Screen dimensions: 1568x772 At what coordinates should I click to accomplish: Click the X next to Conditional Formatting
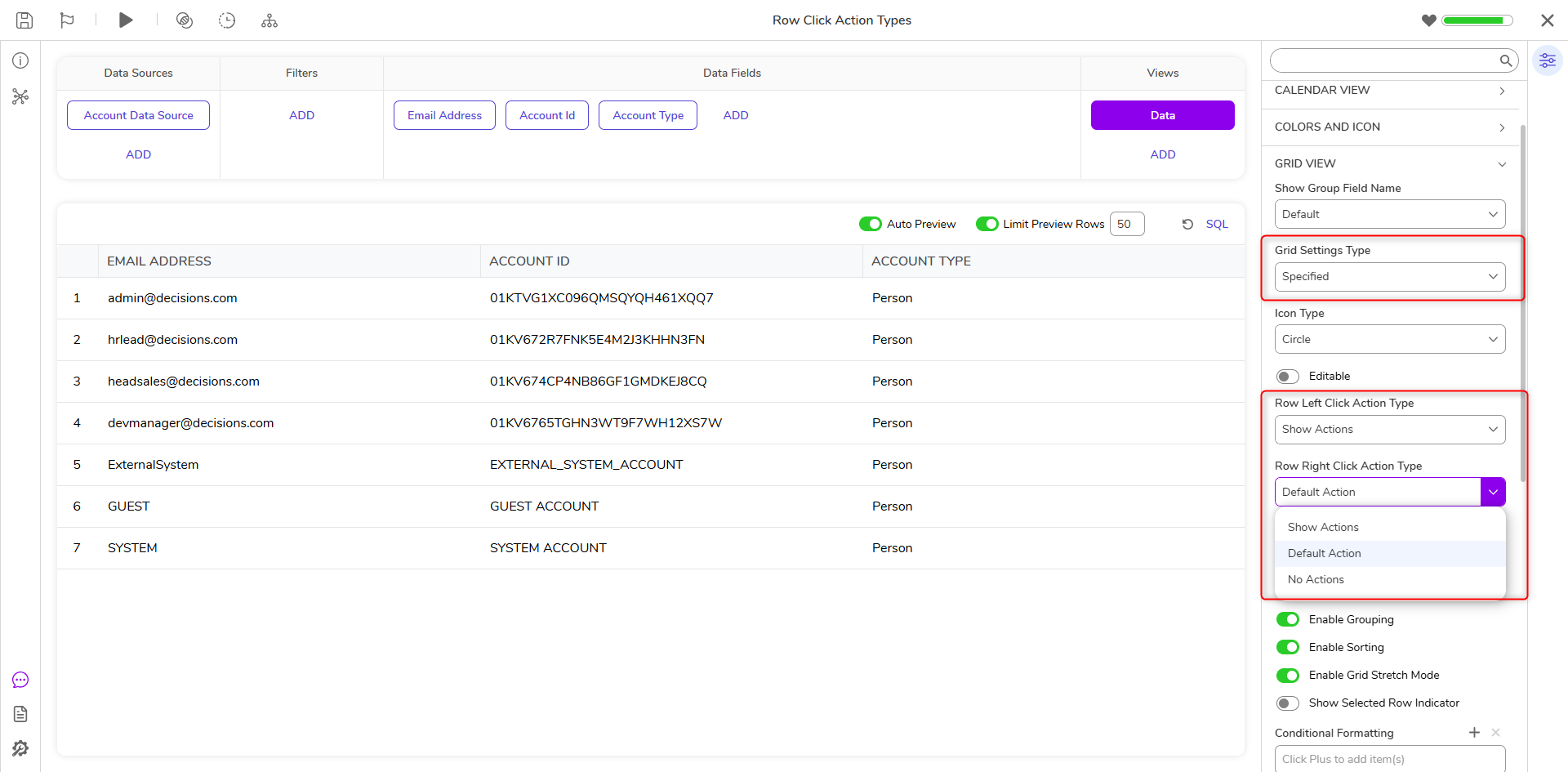[1495, 733]
